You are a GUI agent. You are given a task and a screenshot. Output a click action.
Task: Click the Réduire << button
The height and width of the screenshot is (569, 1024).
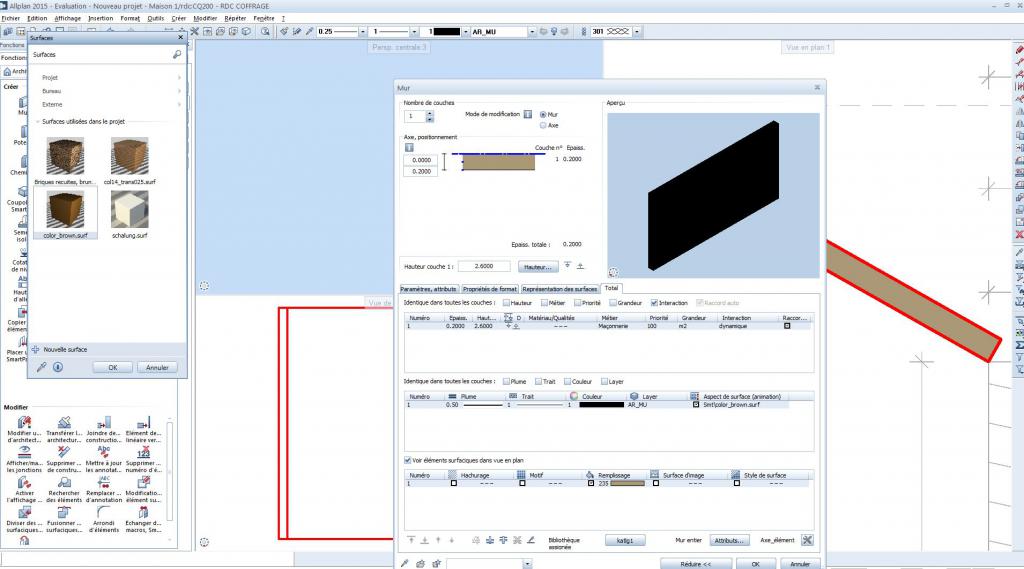pos(696,564)
